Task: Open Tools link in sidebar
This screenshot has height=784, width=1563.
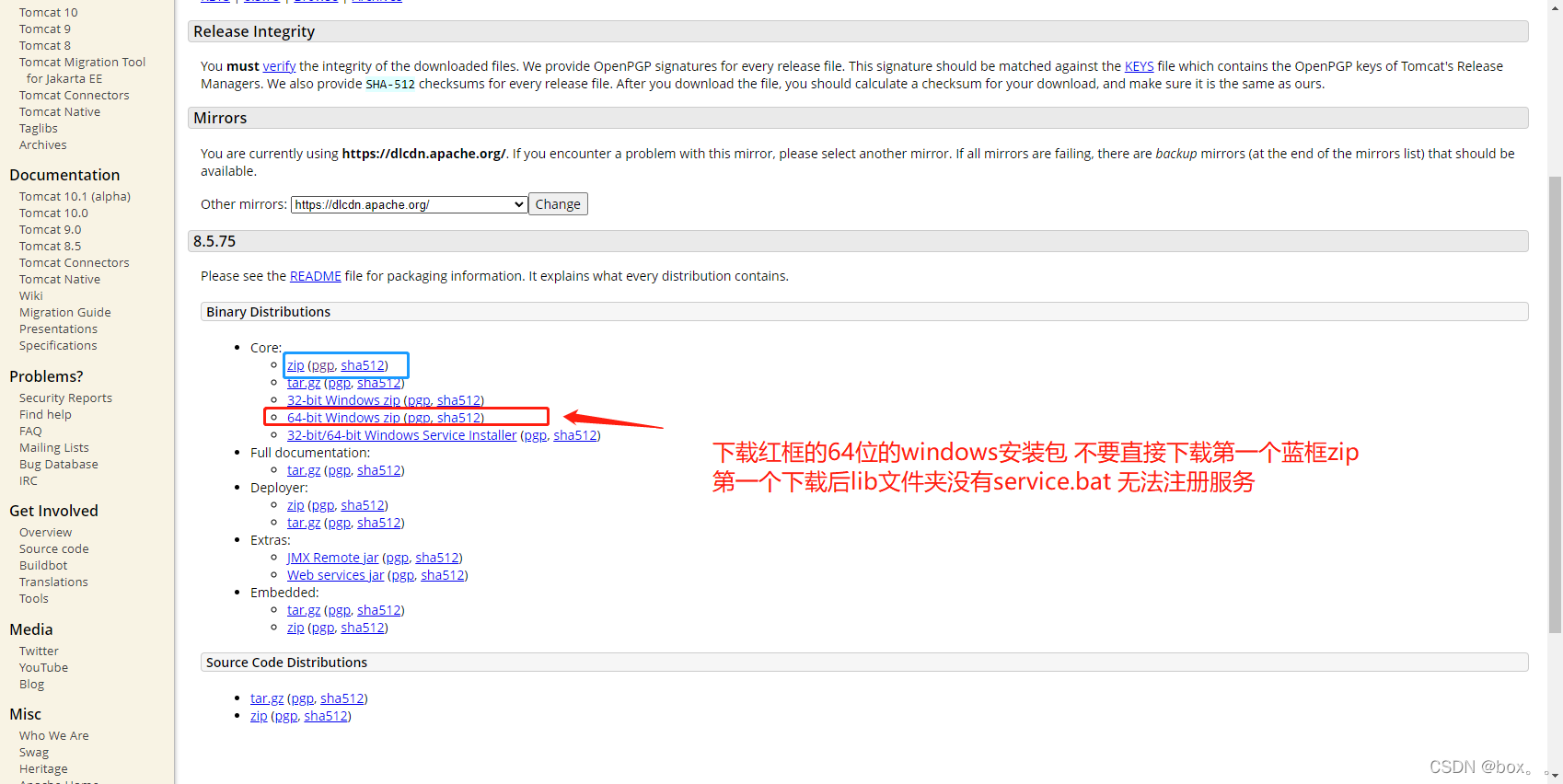Action: click(34, 599)
